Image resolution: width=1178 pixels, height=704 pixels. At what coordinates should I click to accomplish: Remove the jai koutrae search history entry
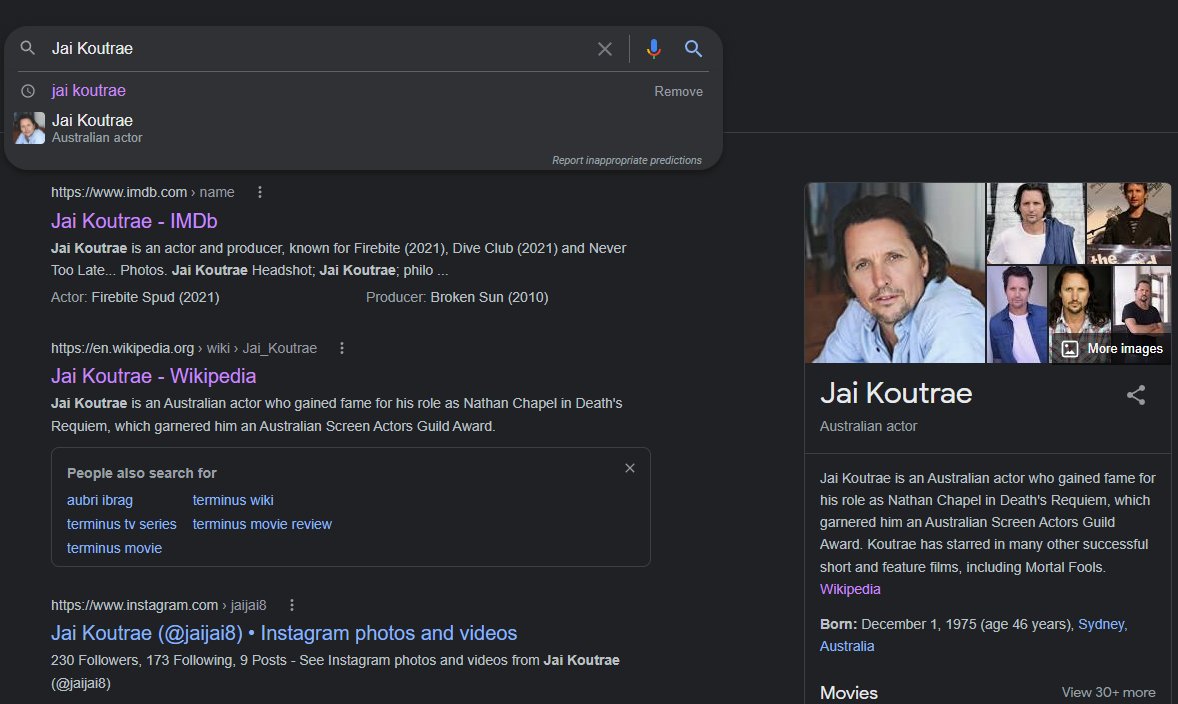click(x=678, y=92)
